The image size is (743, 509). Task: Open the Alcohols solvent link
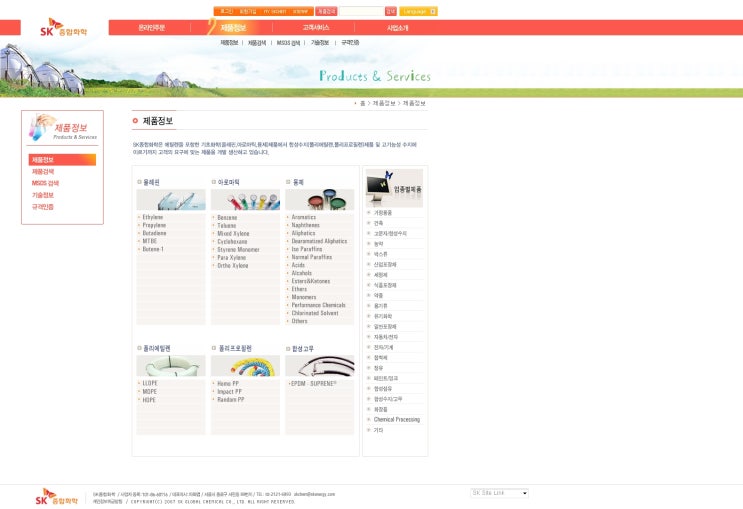coord(302,273)
